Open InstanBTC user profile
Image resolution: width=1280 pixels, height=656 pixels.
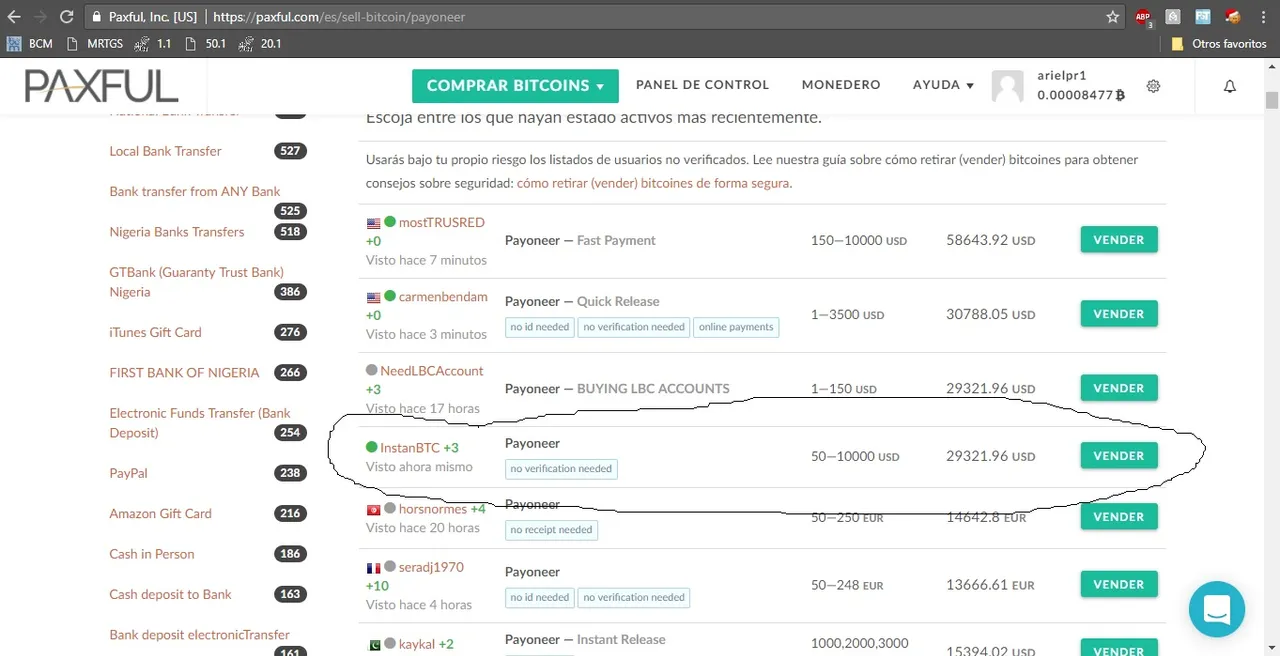coord(410,448)
